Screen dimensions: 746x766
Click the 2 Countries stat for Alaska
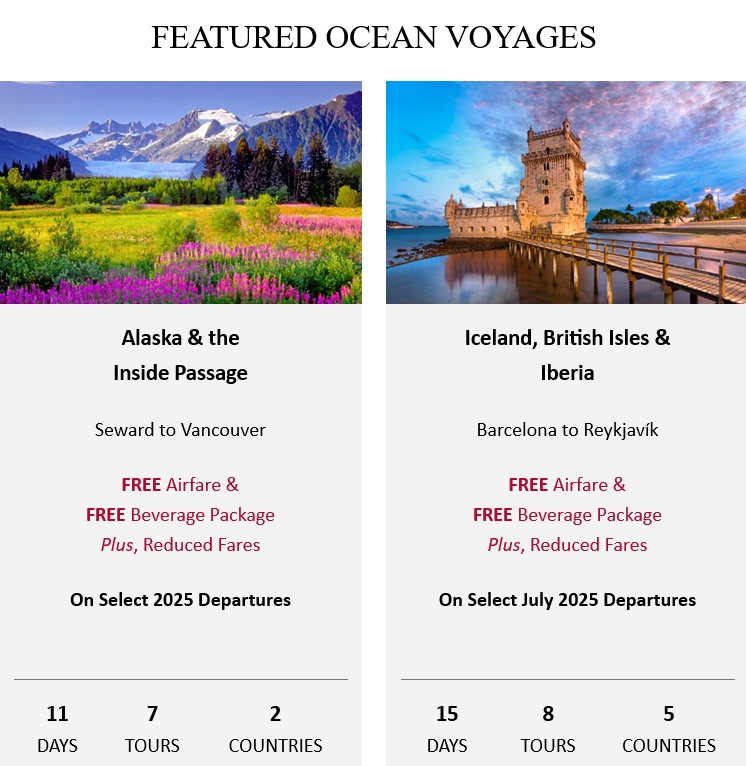275,728
